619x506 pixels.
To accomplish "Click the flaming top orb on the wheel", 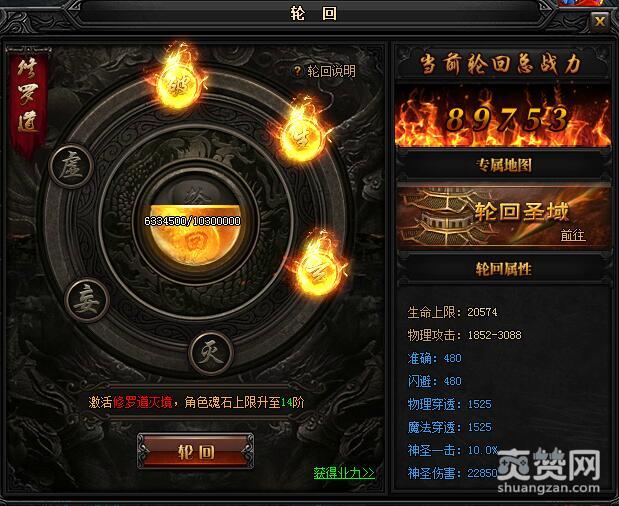I will click(178, 84).
